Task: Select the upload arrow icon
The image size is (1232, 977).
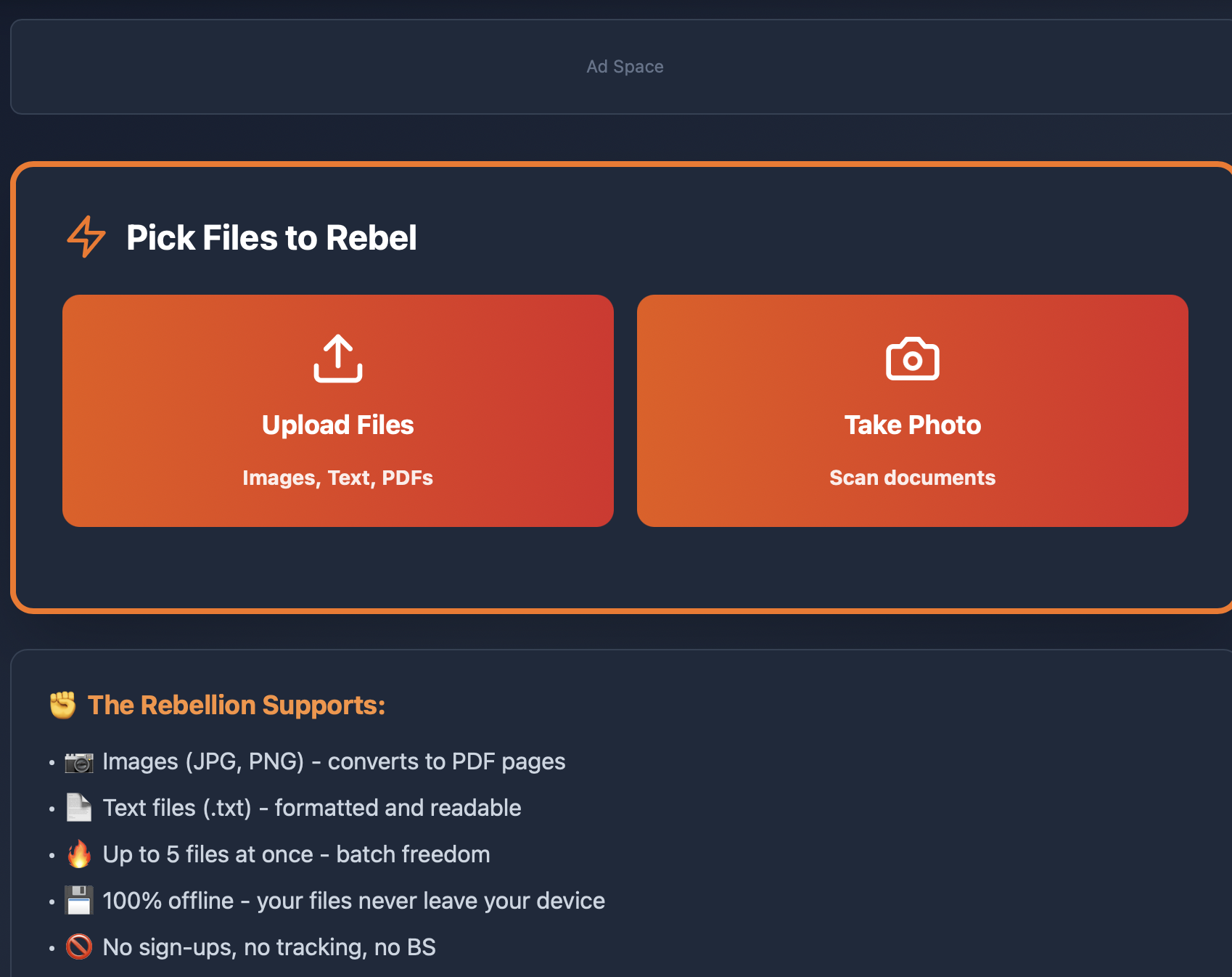Action: 337,358
